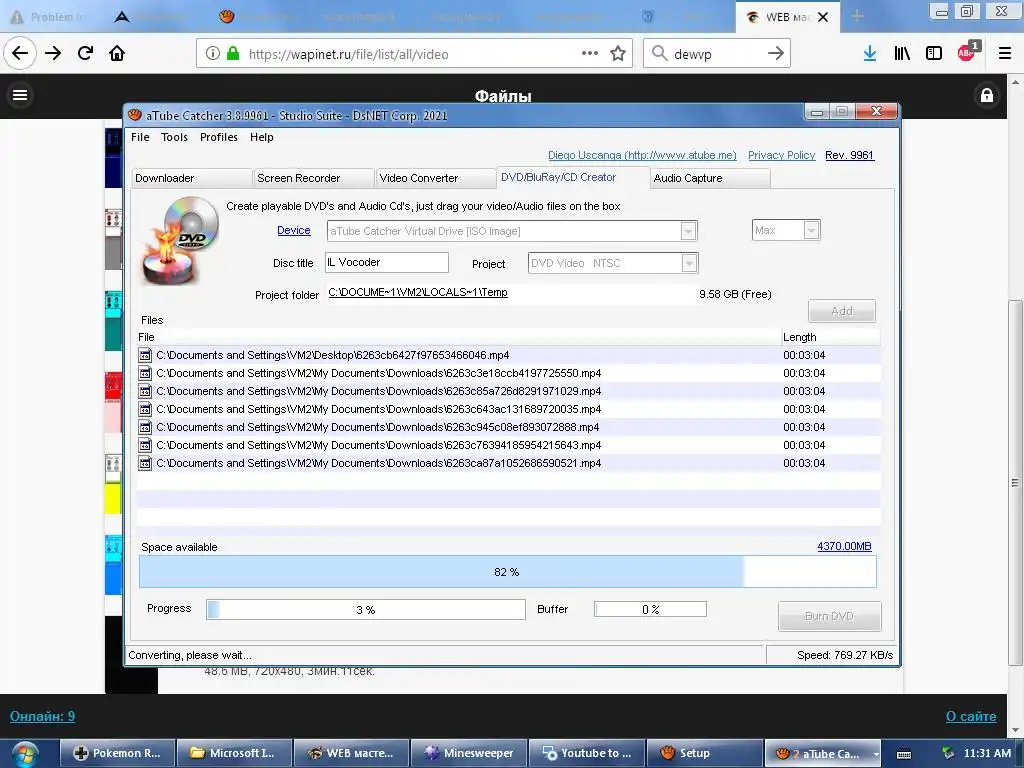
Task: Open the Help menu
Action: tap(261, 137)
